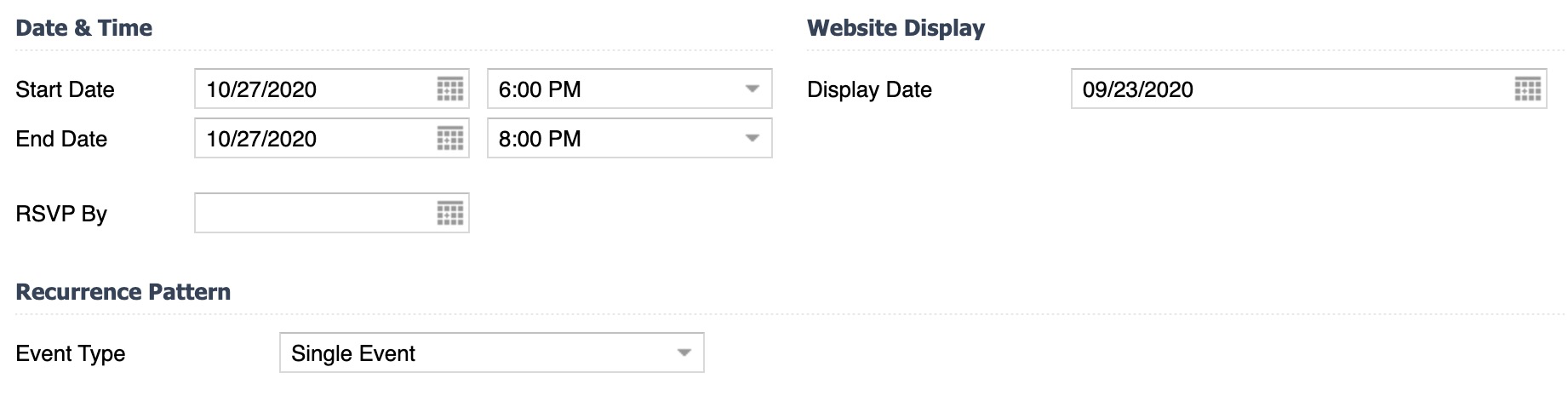Screen dimensions: 1568x407
Task: Select the Website Display section heading
Action: (x=896, y=28)
